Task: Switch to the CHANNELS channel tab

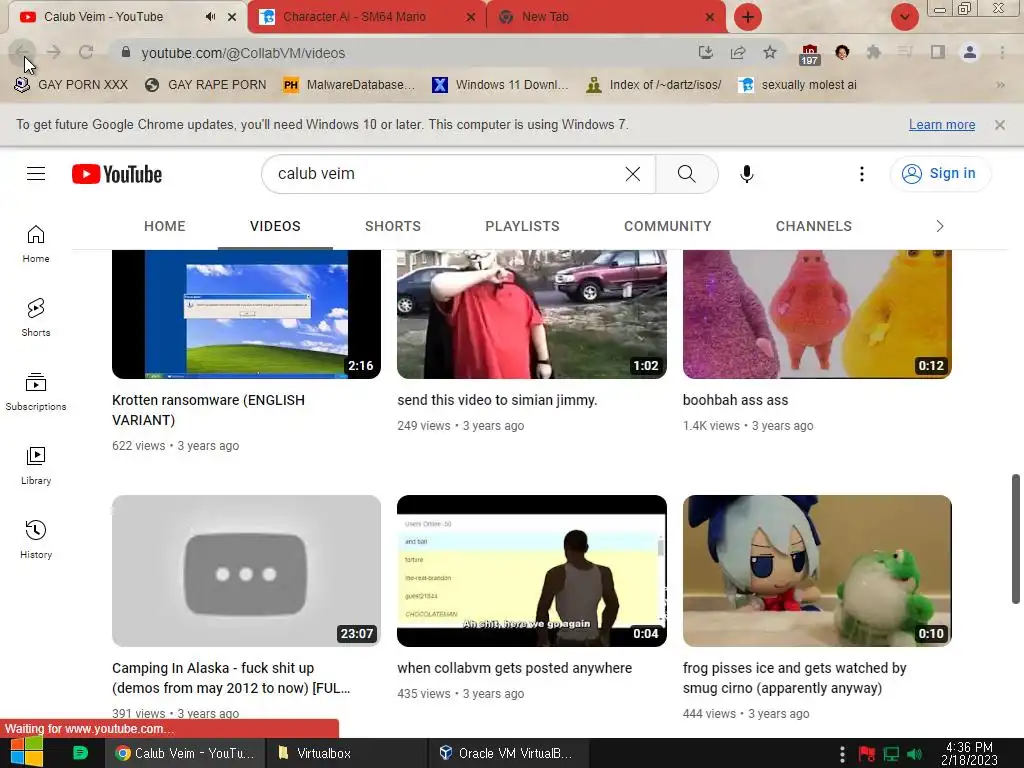Action: click(x=814, y=226)
